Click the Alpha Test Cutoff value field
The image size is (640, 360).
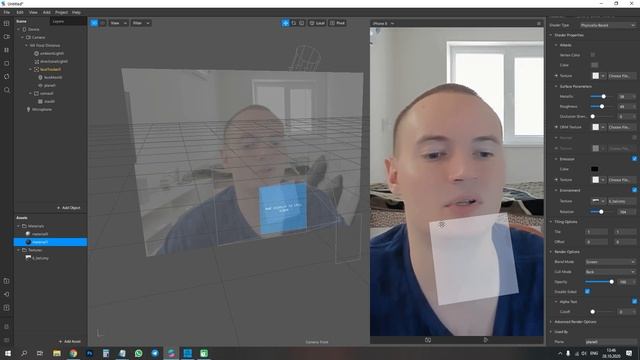click(x=626, y=311)
